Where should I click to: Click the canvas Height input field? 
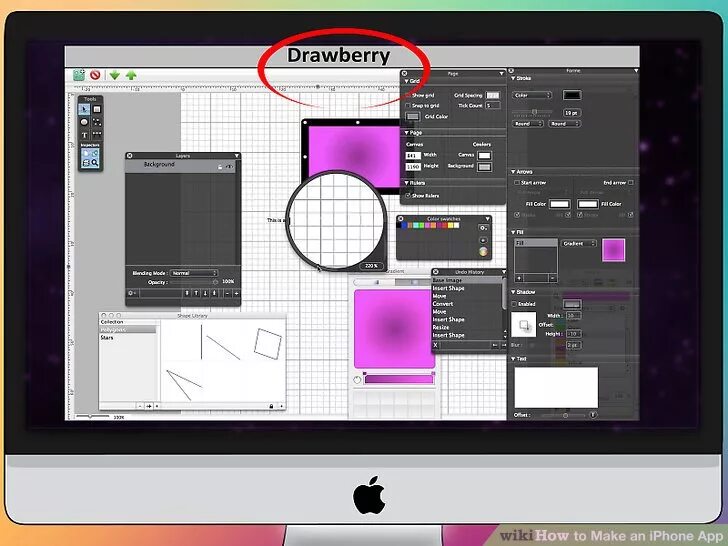point(413,166)
